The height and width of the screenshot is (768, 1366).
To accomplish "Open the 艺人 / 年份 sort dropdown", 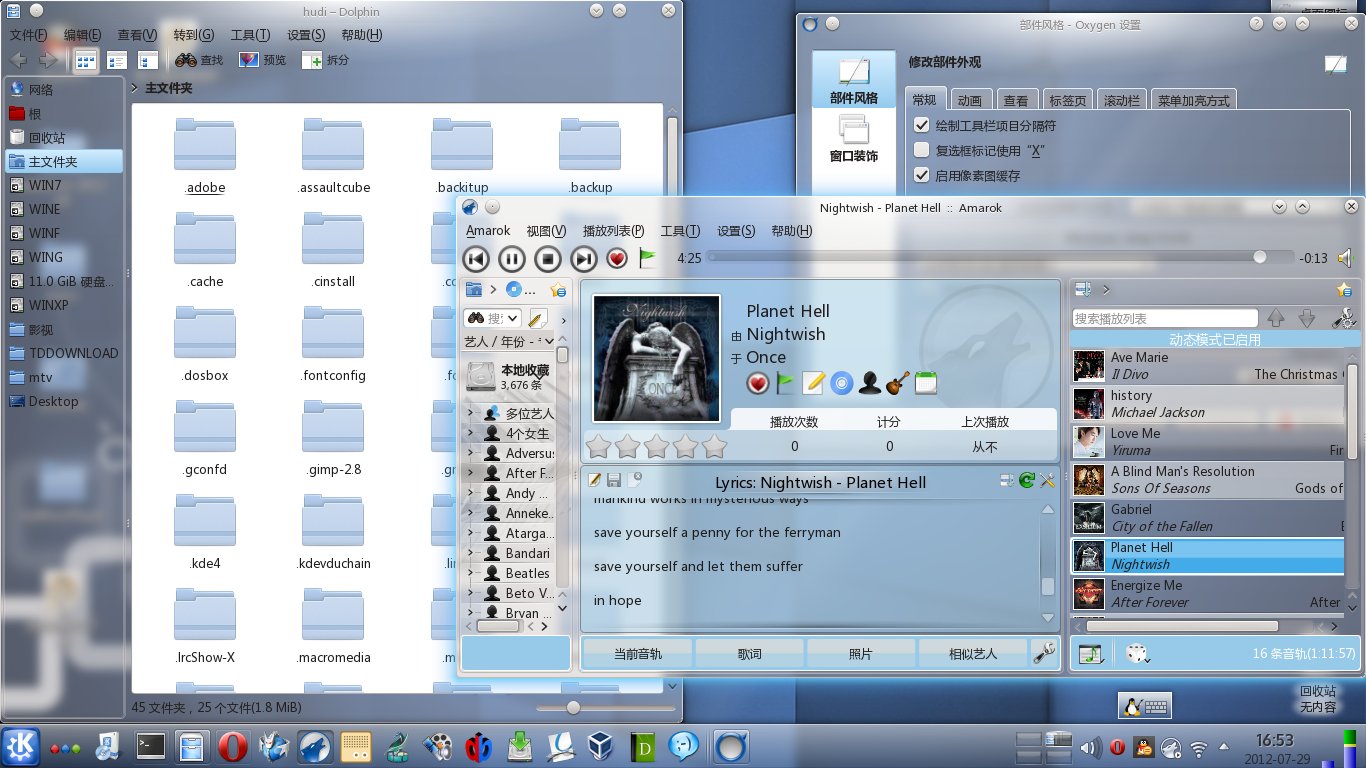I will [509, 341].
